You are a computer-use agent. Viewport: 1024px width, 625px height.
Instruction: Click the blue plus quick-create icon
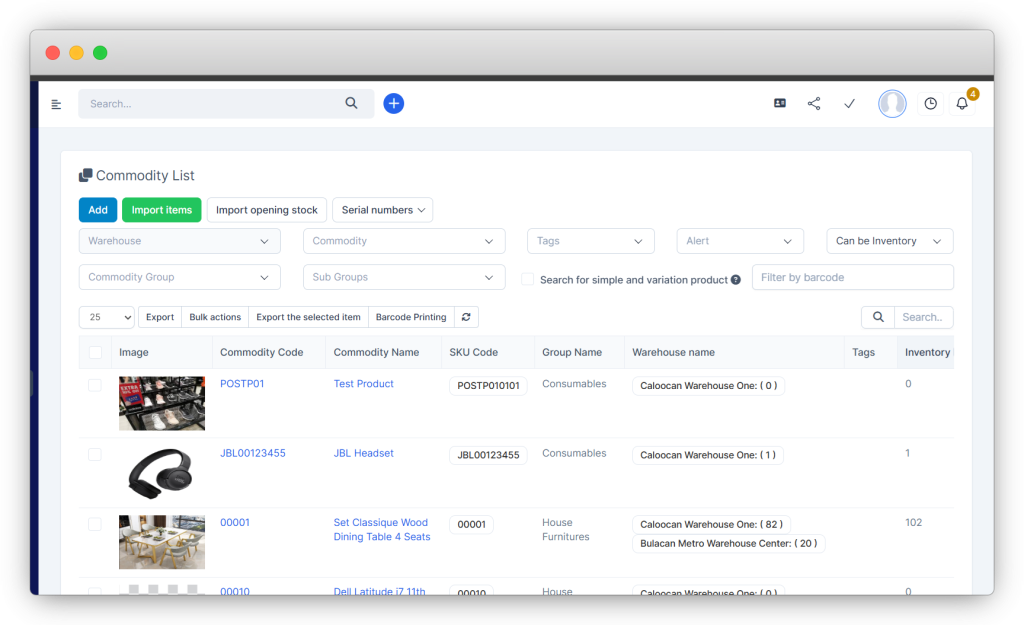(394, 103)
